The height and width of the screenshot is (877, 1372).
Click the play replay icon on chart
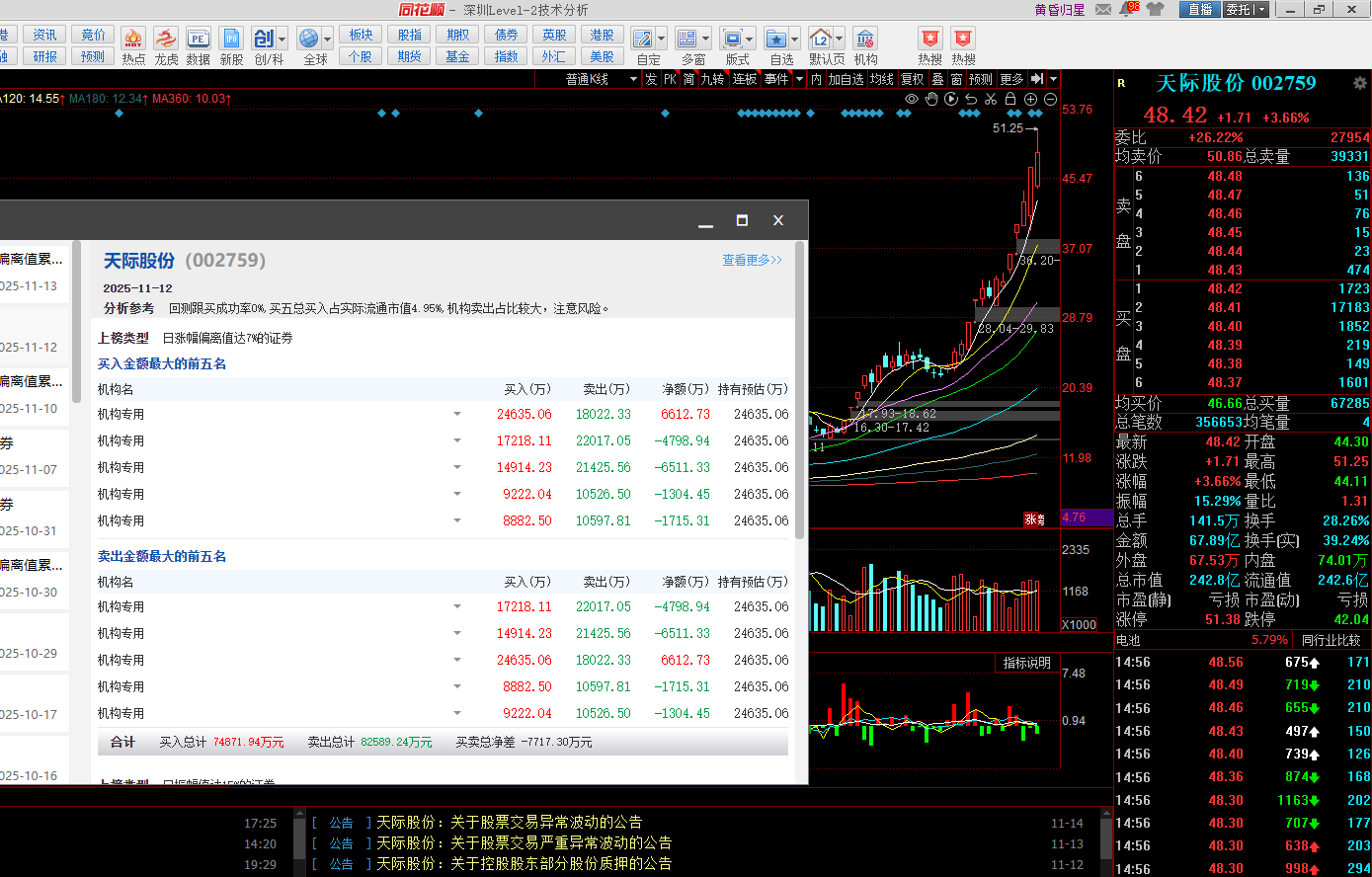coord(951,99)
